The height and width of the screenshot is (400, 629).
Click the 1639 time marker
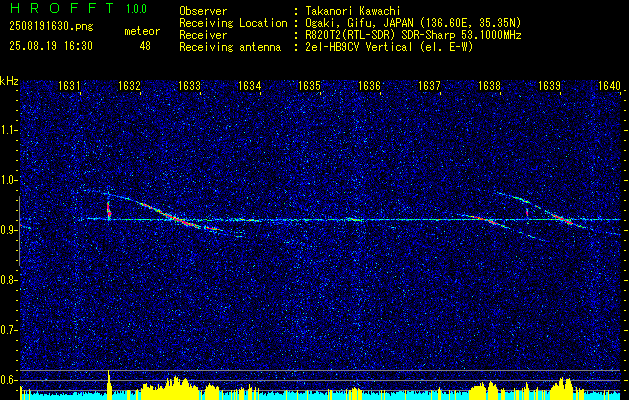coord(549,86)
